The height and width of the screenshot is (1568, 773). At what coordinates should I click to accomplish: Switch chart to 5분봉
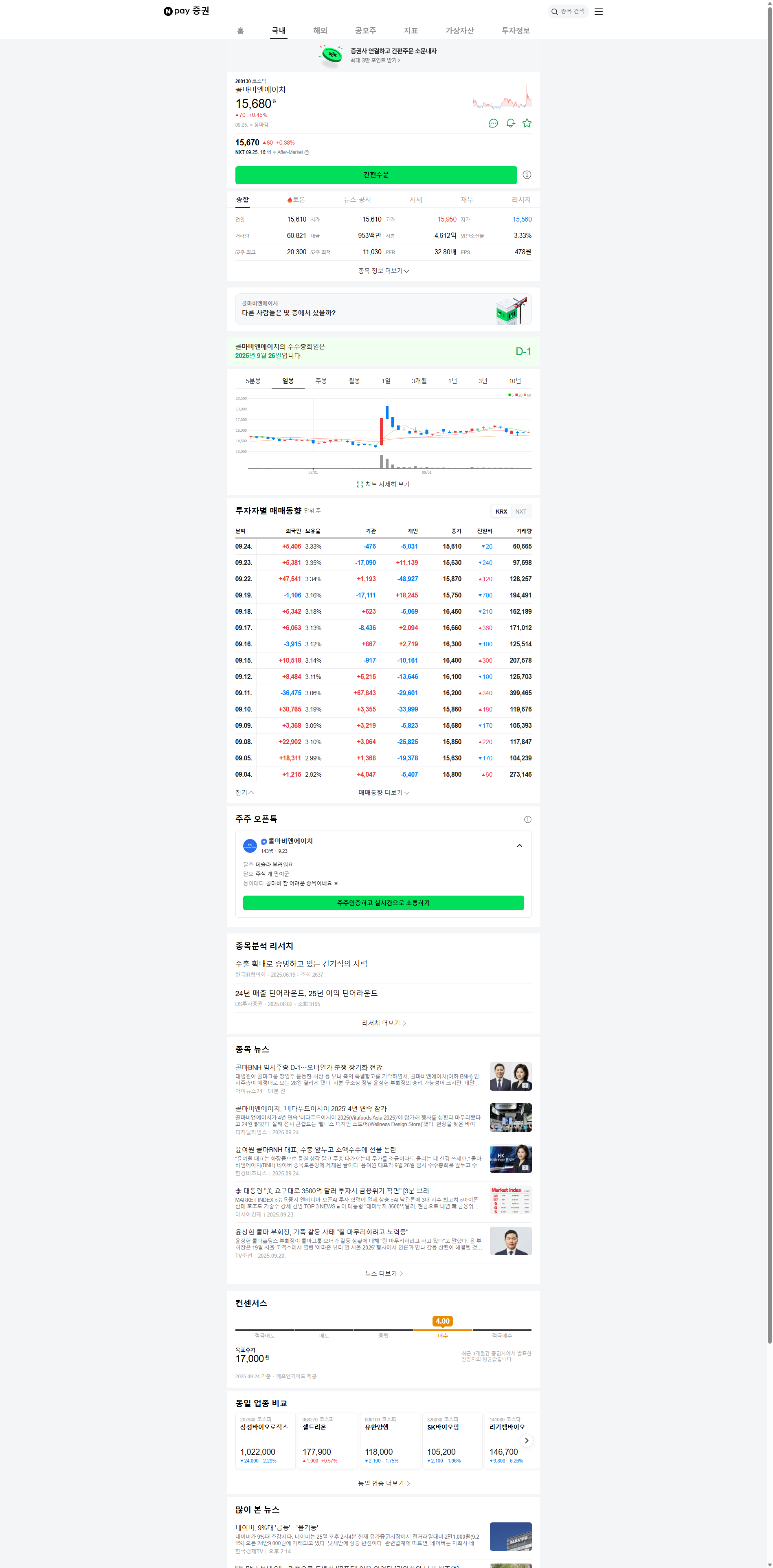click(253, 381)
